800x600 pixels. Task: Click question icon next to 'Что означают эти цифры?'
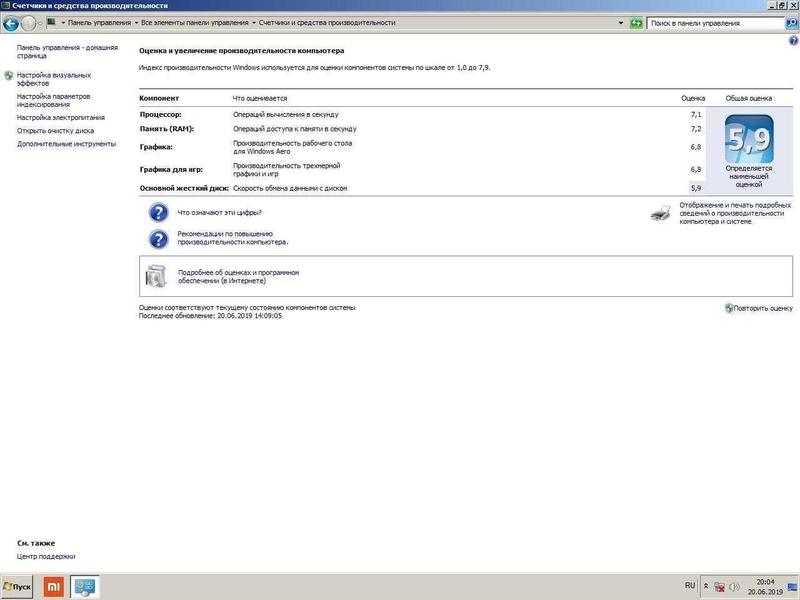tap(159, 212)
